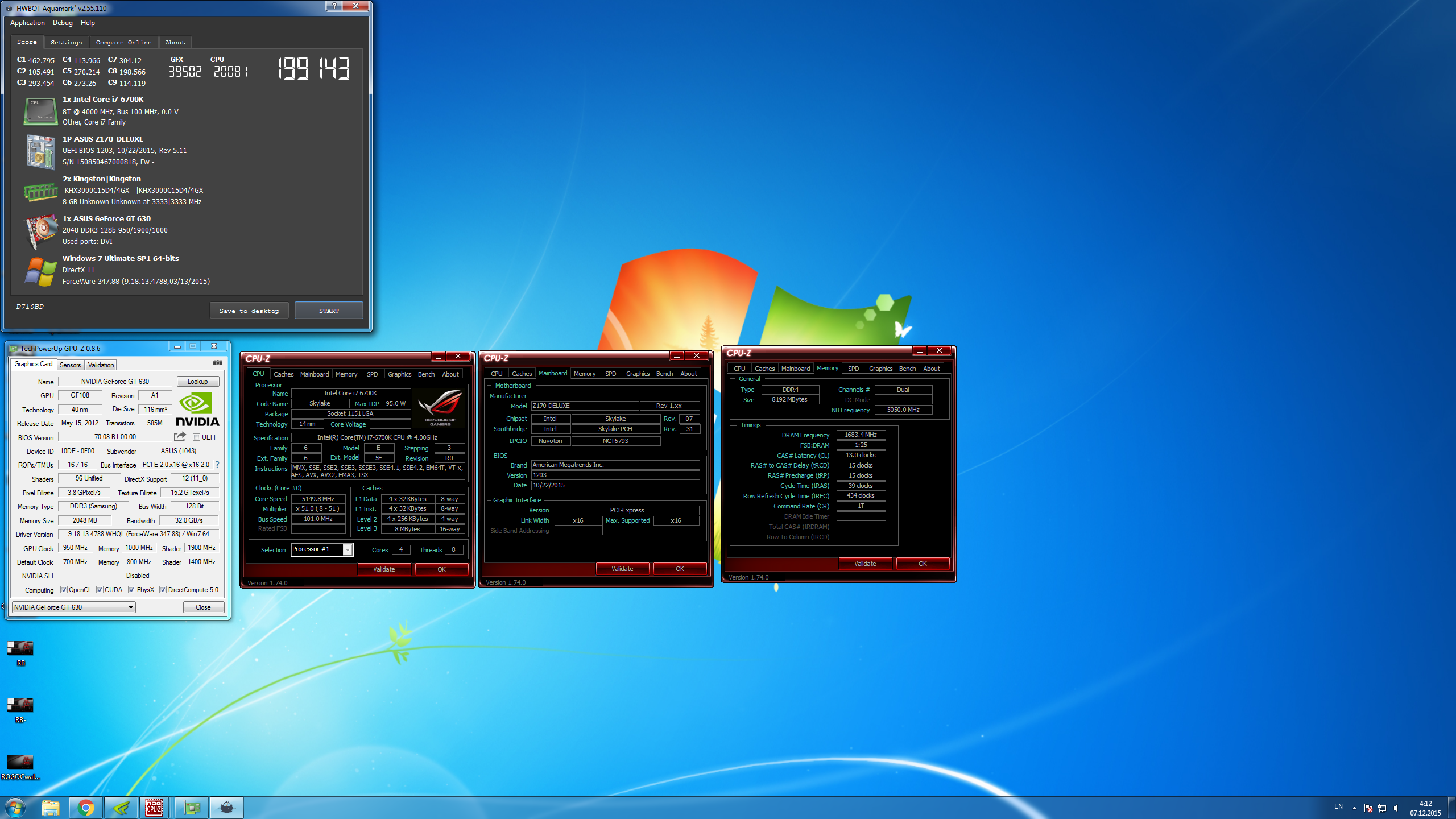The image size is (1456, 819).
Task: Open SPD tab in middle CPU-Z window
Action: pos(610,373)
